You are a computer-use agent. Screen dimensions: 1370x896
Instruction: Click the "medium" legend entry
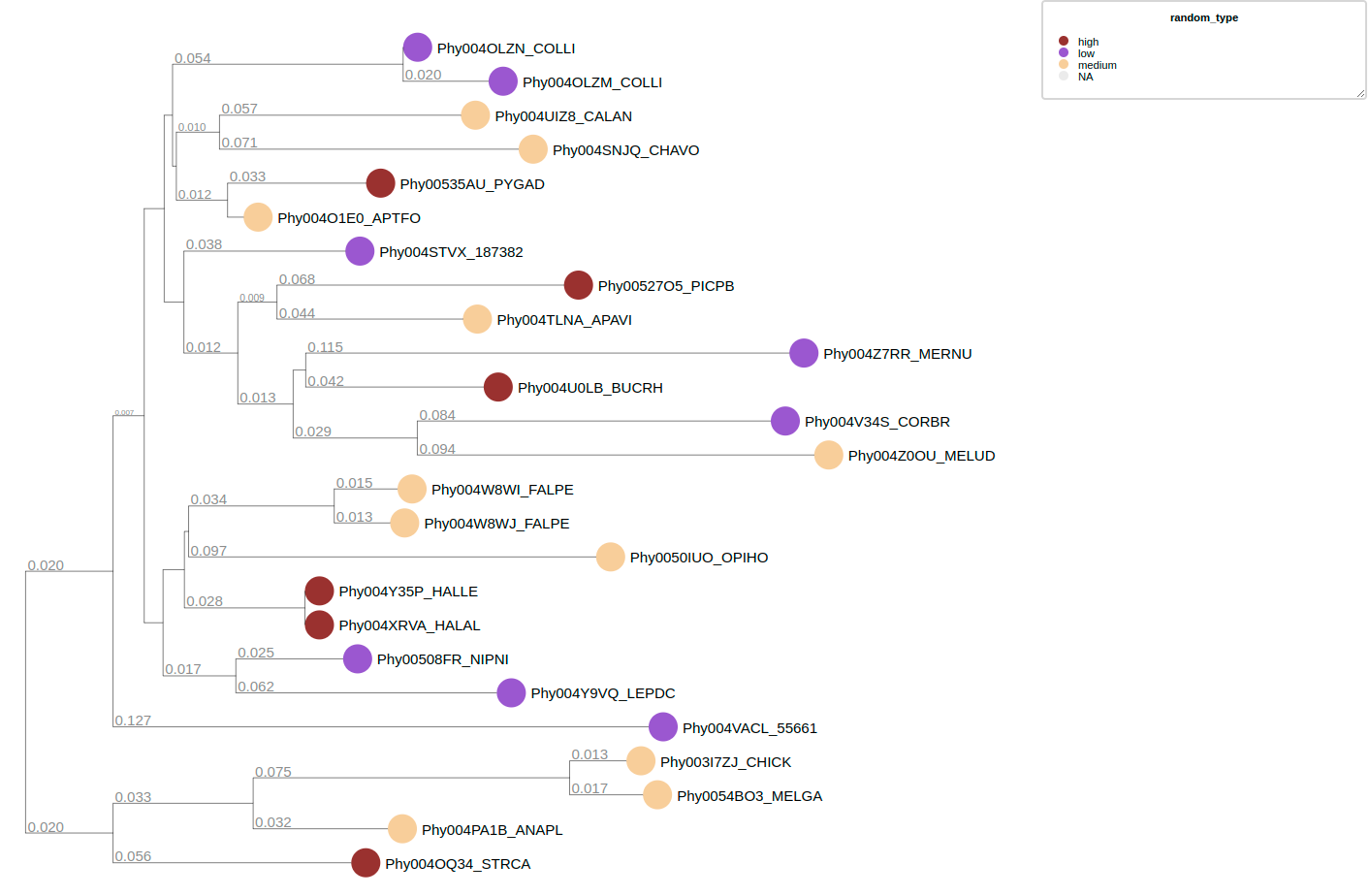tap(1097, 65)
